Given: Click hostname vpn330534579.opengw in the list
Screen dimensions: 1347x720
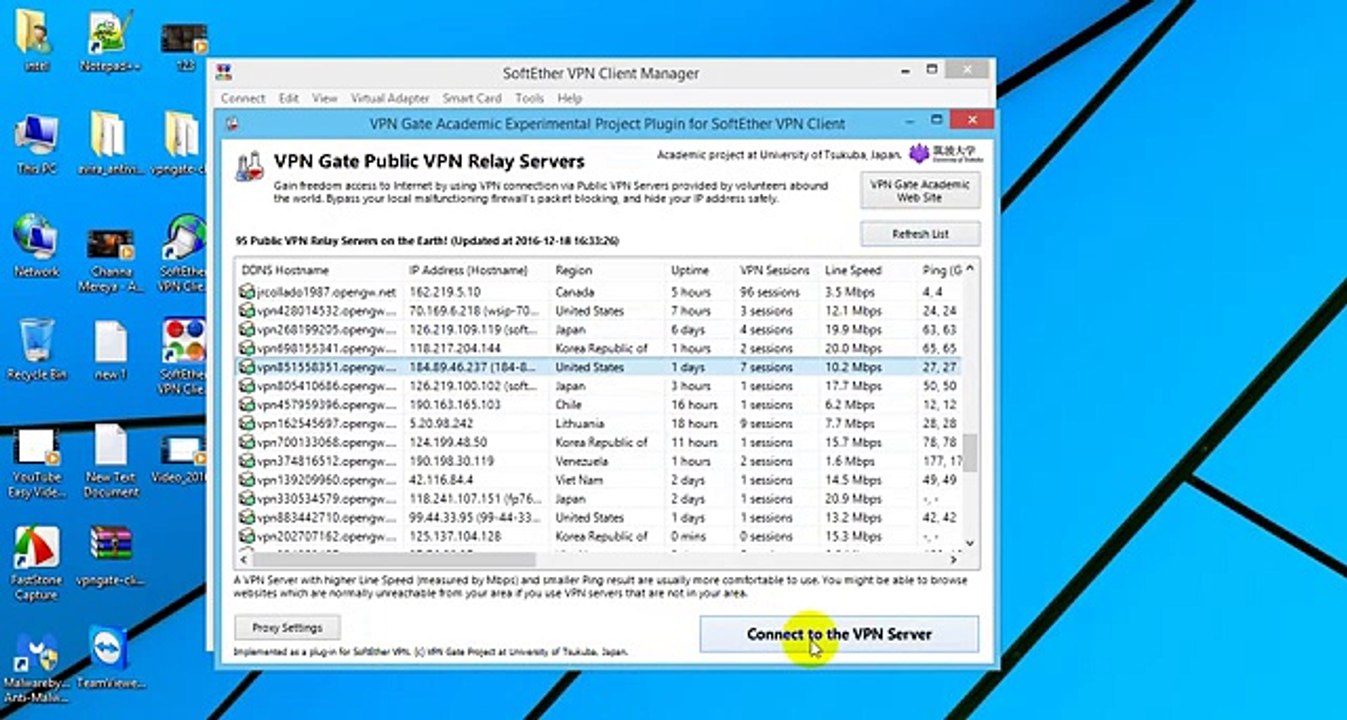Looking at the screenshot, I should pos(326,499).
